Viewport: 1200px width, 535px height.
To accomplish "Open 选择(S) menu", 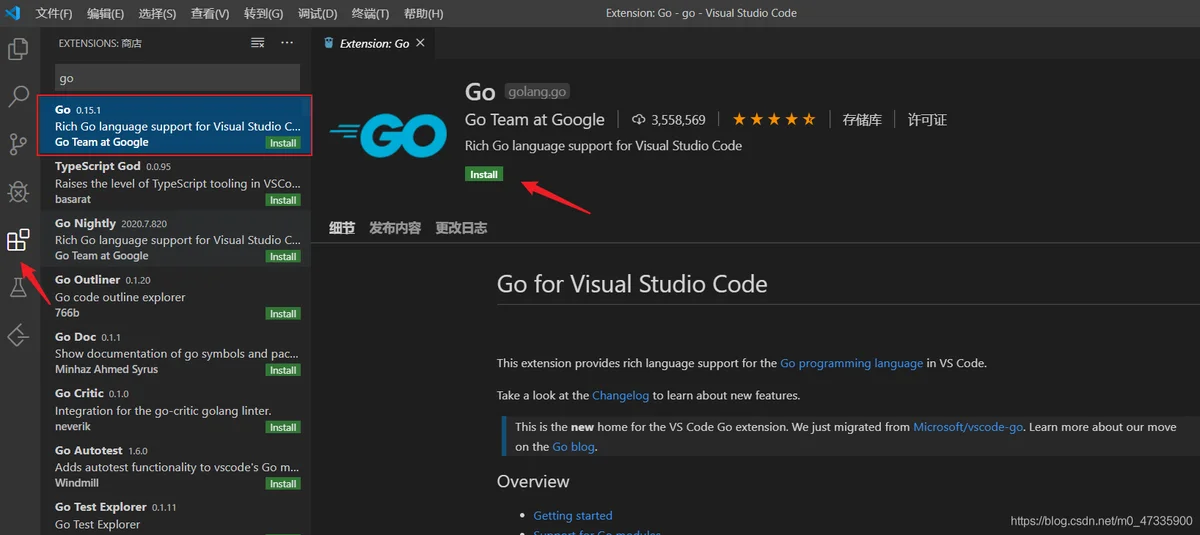I will 158,14.
